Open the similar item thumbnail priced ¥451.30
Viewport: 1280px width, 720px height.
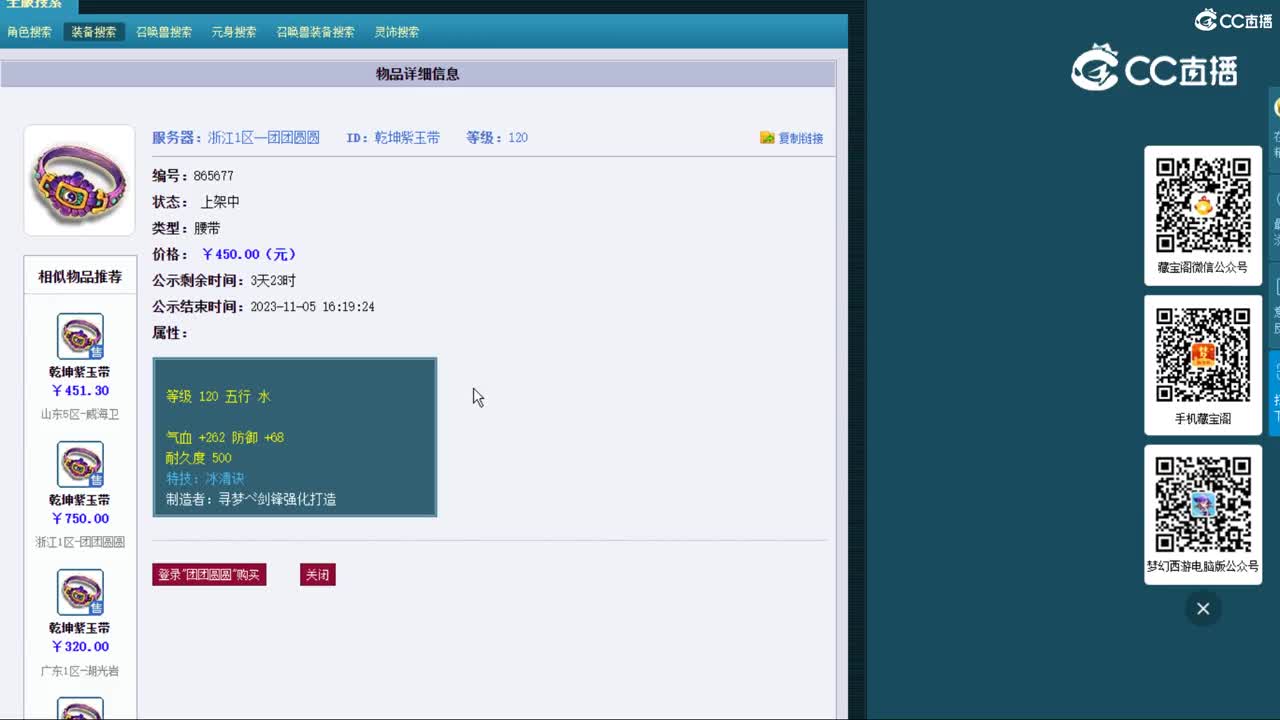coord(80,337)
